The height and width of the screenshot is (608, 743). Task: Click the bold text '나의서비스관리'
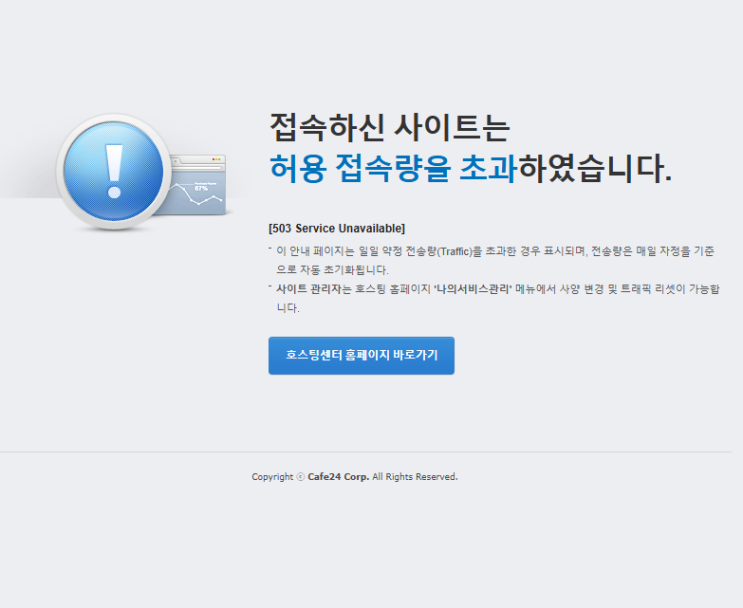[x=473, y=289]
